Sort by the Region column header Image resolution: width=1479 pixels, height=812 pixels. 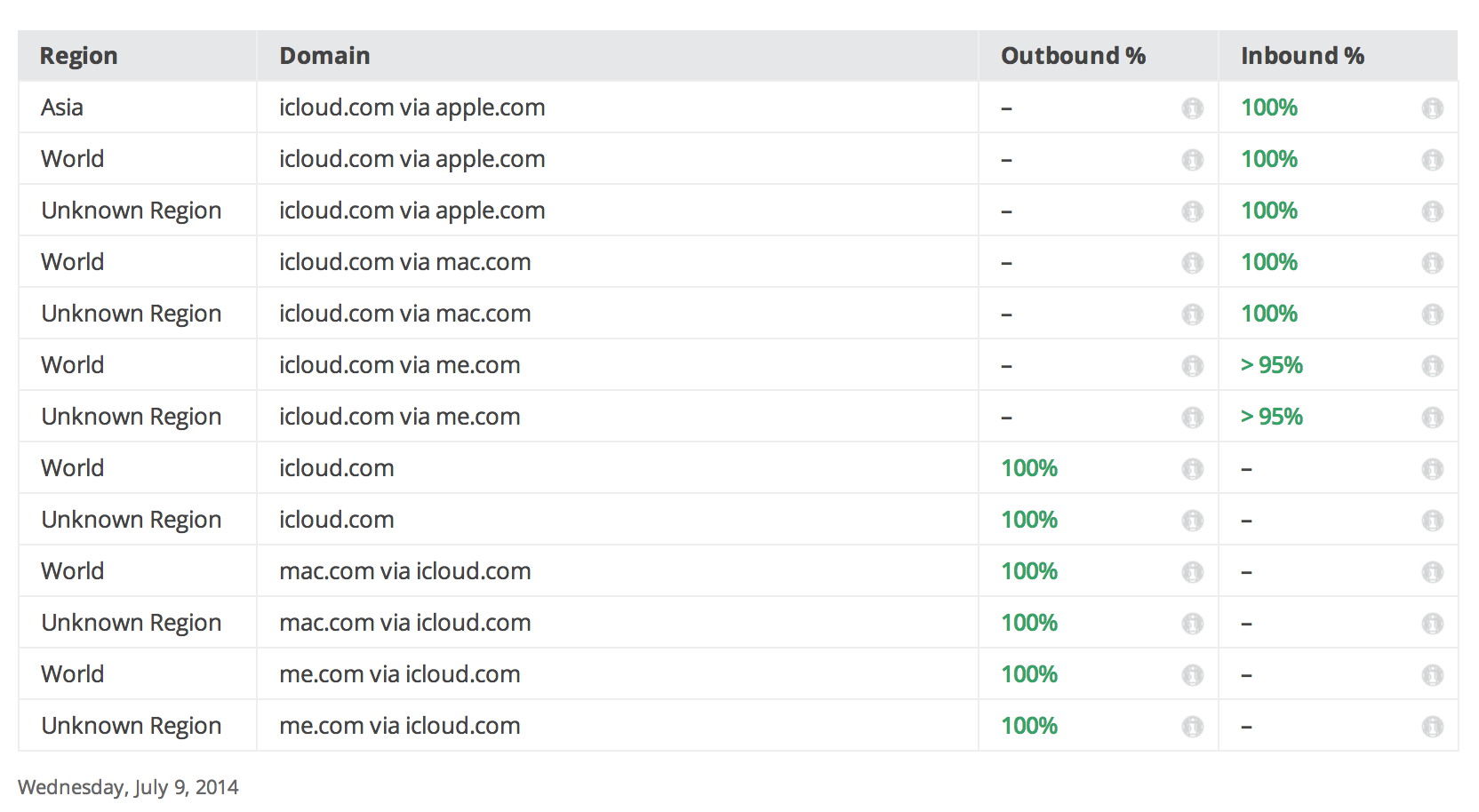[79, 56]
